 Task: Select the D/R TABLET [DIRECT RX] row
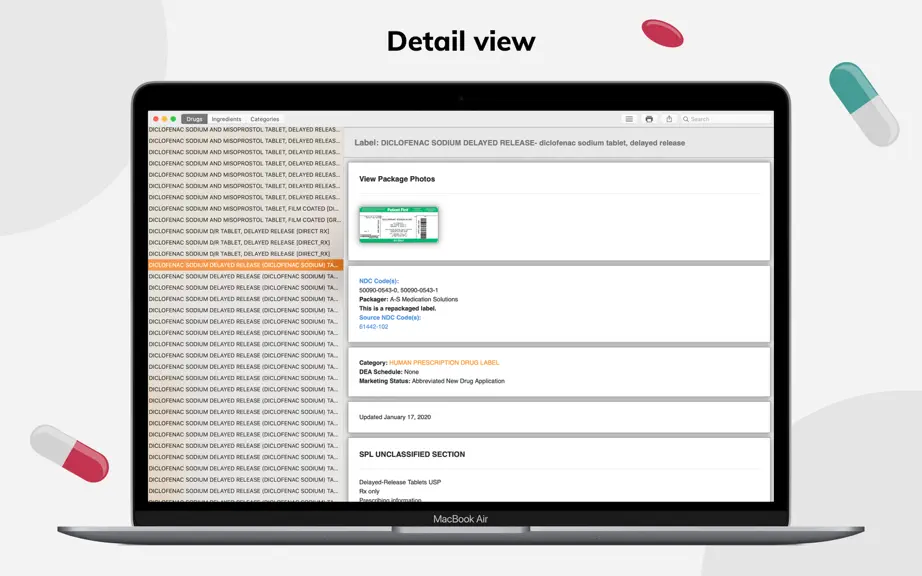tap(245, 231)
